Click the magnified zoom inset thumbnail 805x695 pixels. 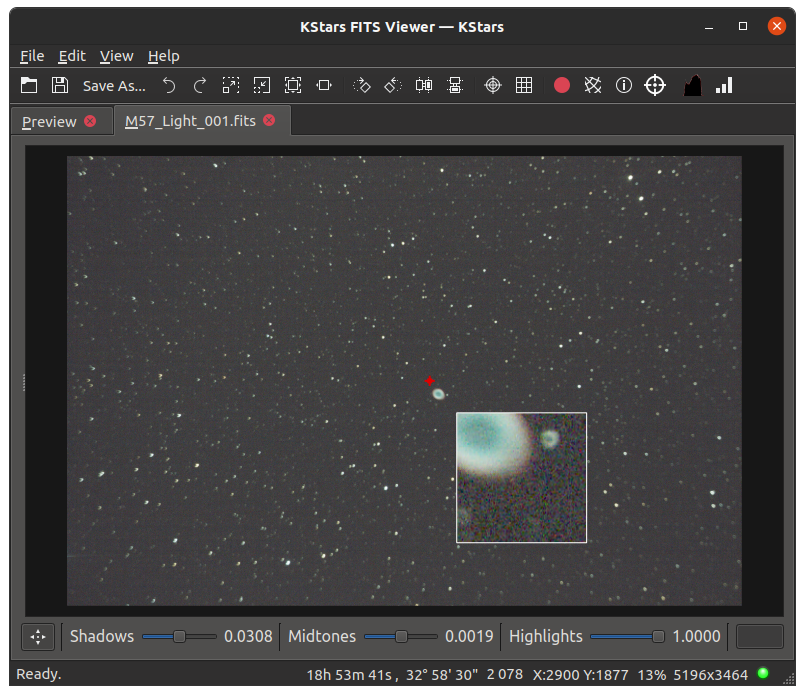522,477
